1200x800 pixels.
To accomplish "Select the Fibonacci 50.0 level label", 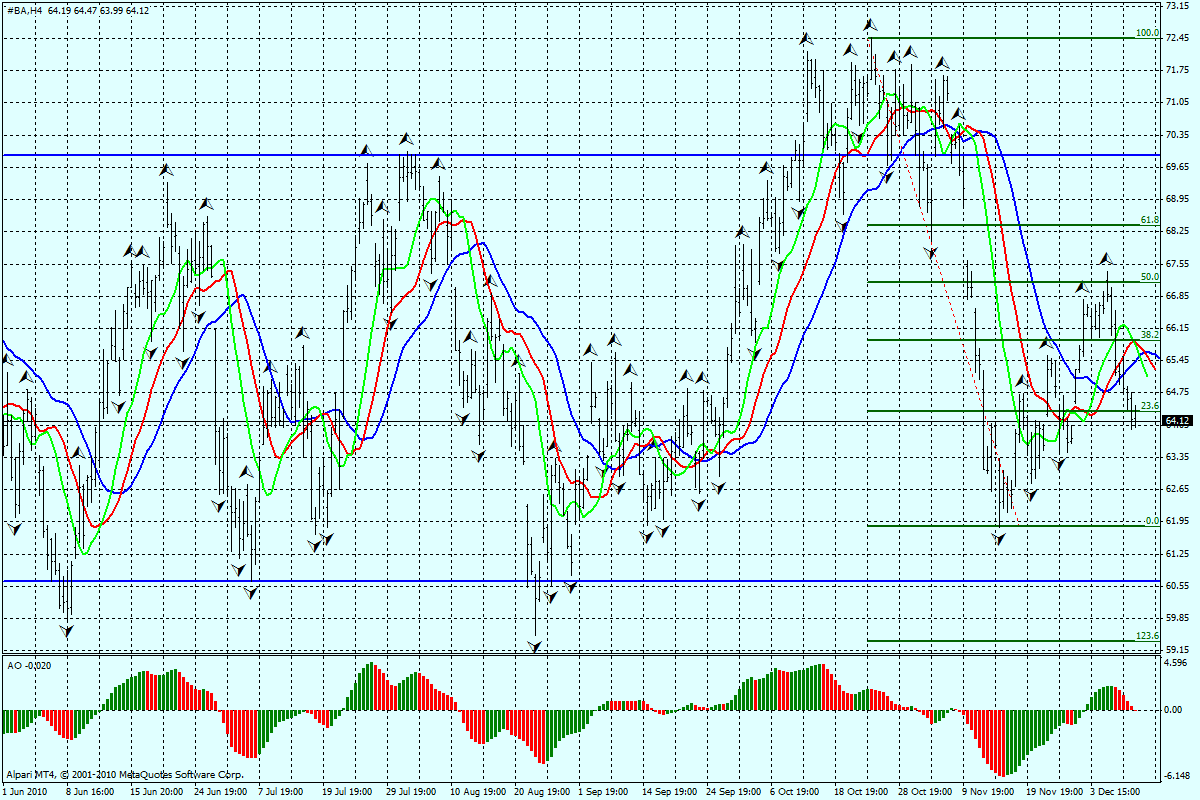I will [1150, 277].
